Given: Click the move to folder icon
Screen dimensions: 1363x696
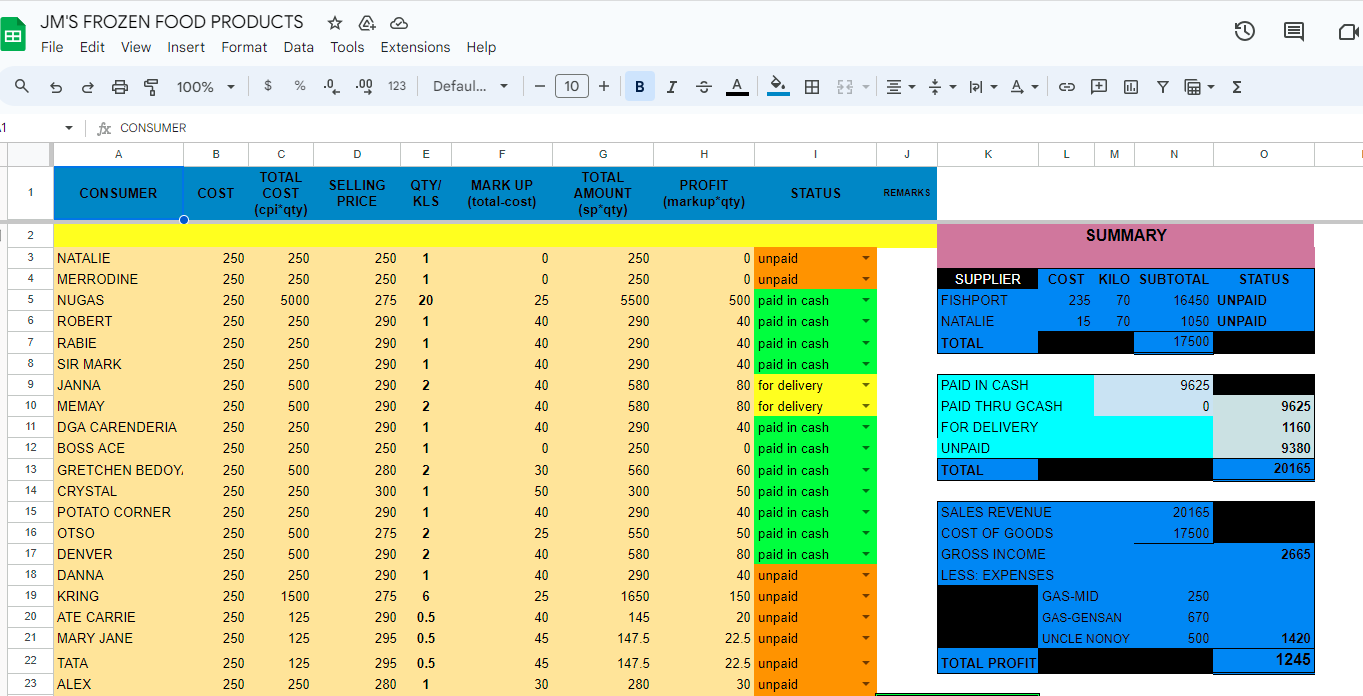Looking at the screenshot, I should click(367, 23).
